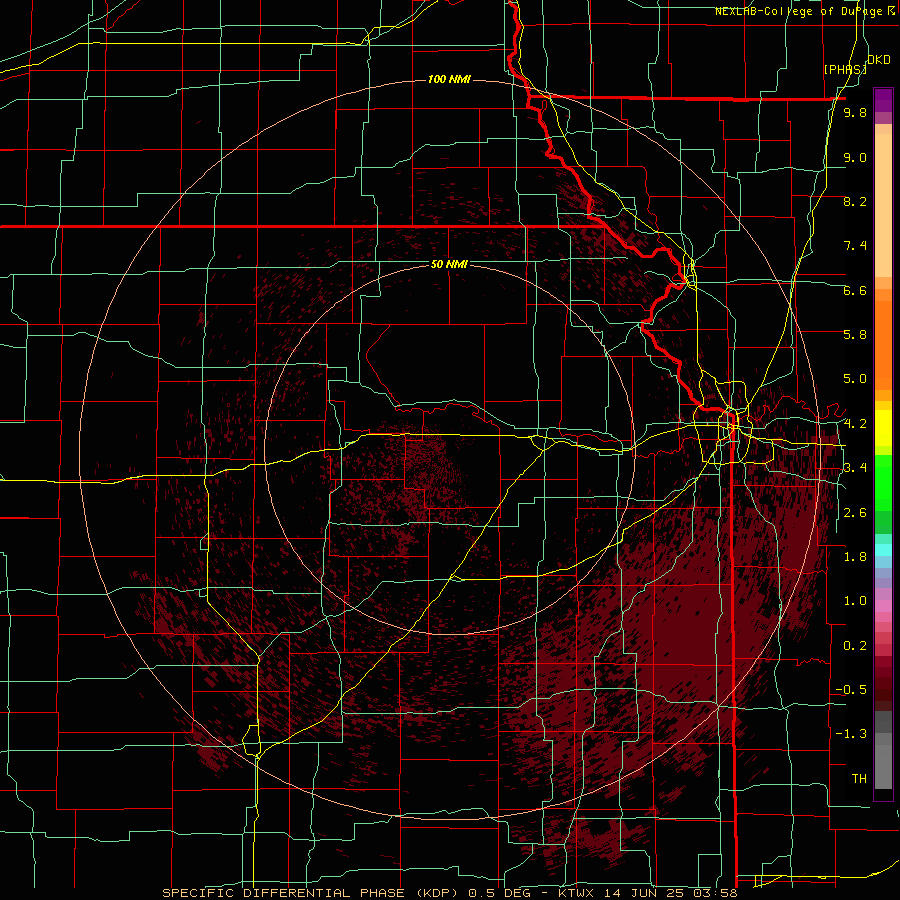This screenshot has width=900, height=900.
Task: Click the TH threshold label on the color scale
Action: [x=859, y=779]
